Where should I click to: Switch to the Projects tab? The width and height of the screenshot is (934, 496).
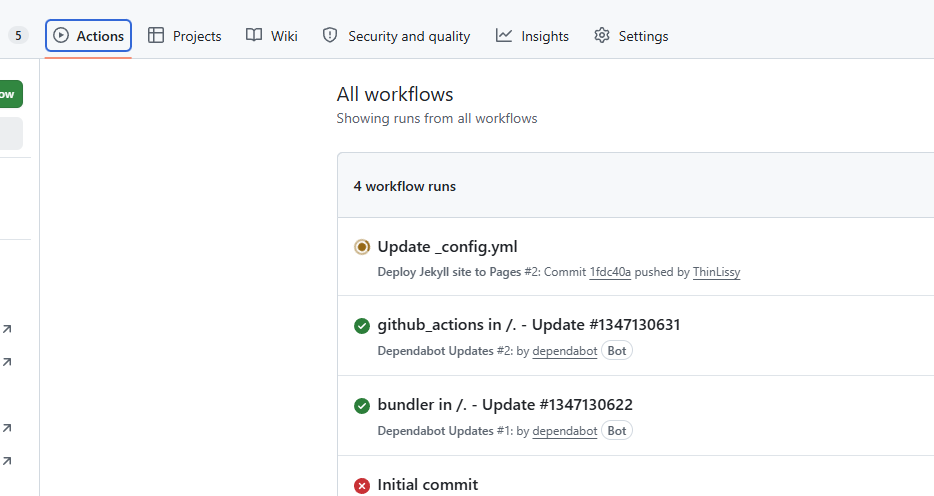coord(185,36)
